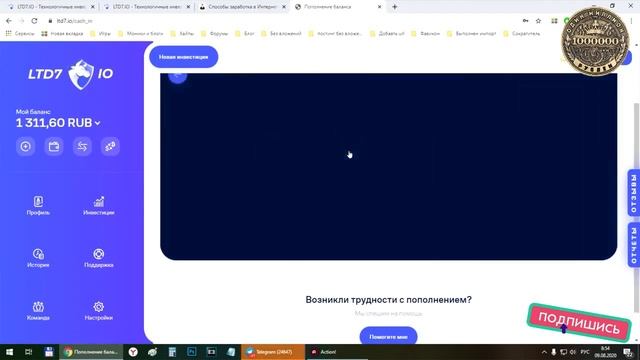
Task: Open Yandex browser from the taskbar
Action: tap(133, 352)
